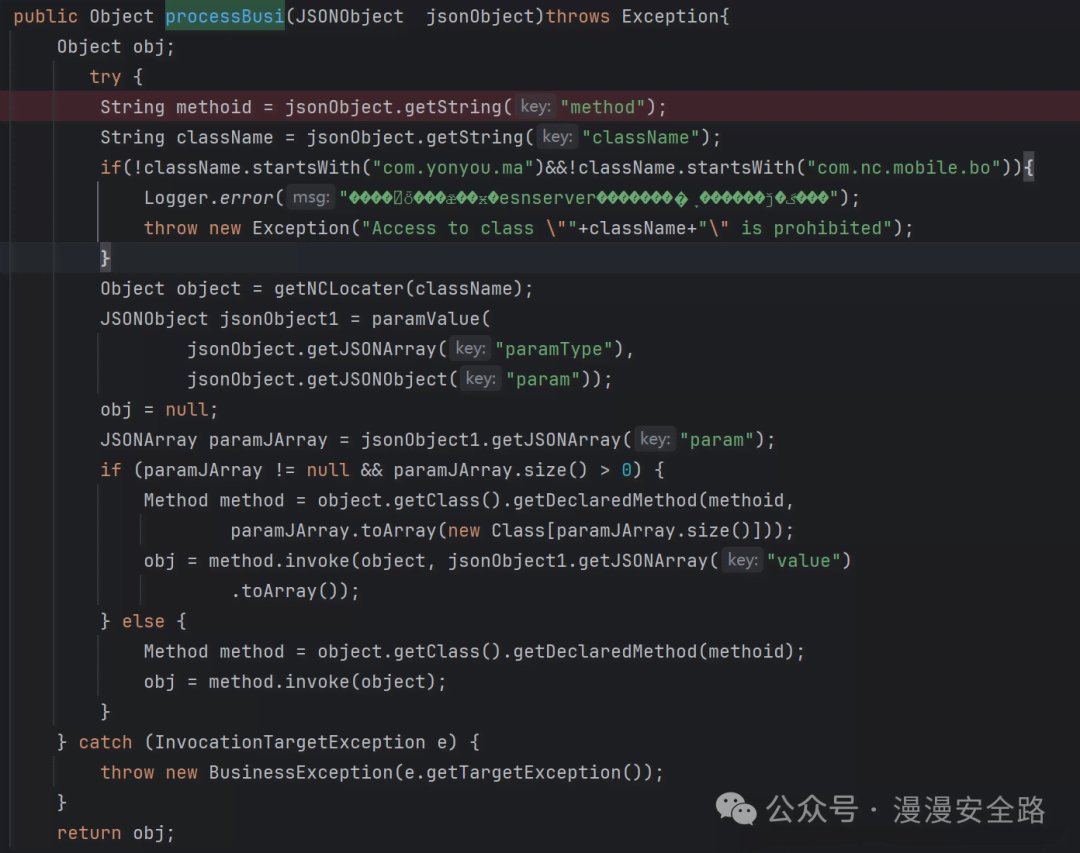Click 'paramJArray.size() > 0' condition
Viewport: 1080px width, 853px height.
512,471
